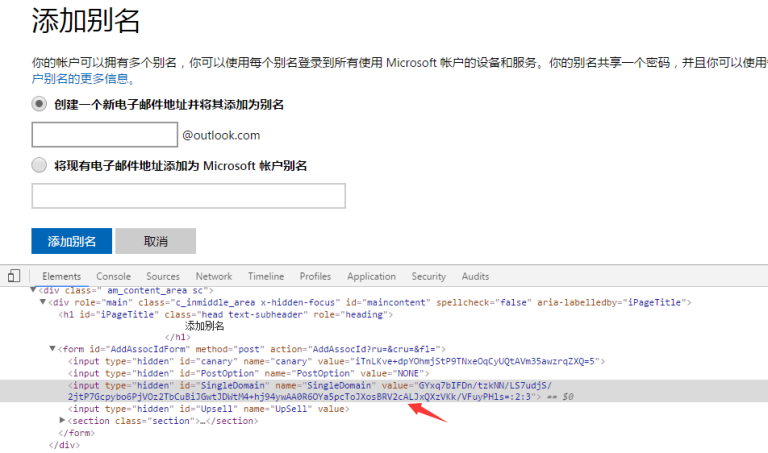Collapse the AddAssocIdForm form node
The image size is (768, 453).
52,349
